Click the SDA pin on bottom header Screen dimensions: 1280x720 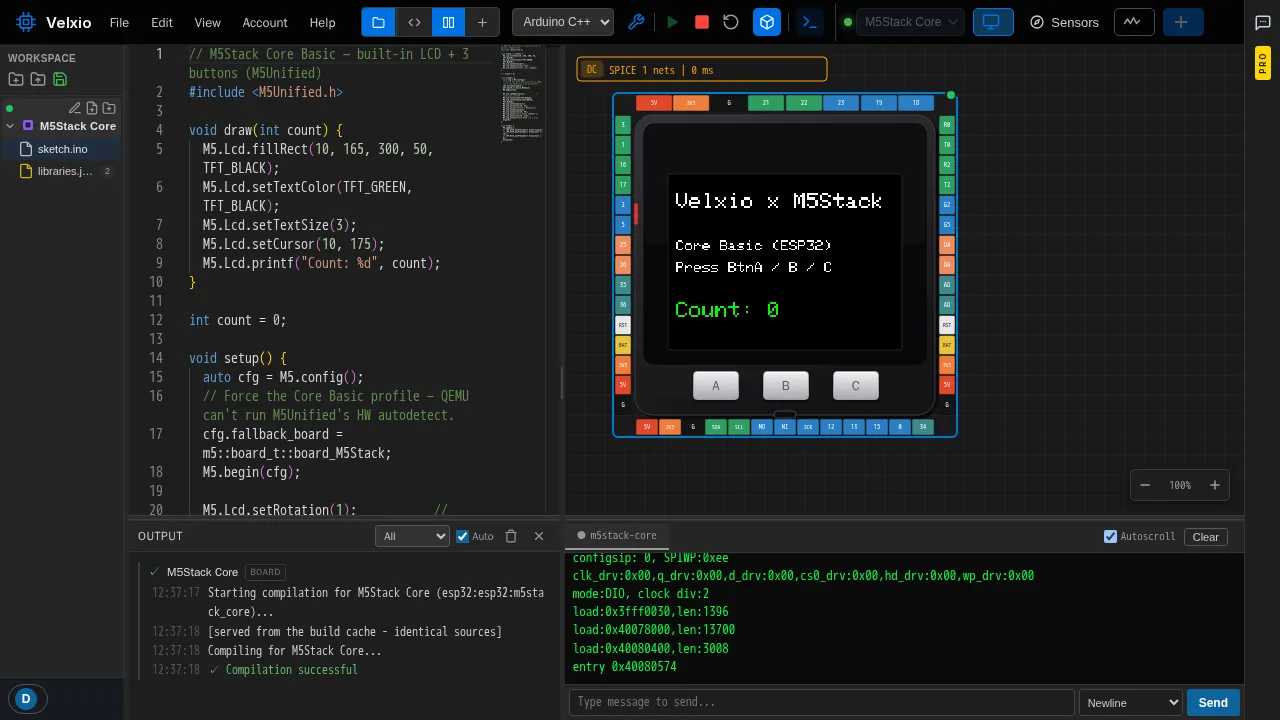point(716,427)
